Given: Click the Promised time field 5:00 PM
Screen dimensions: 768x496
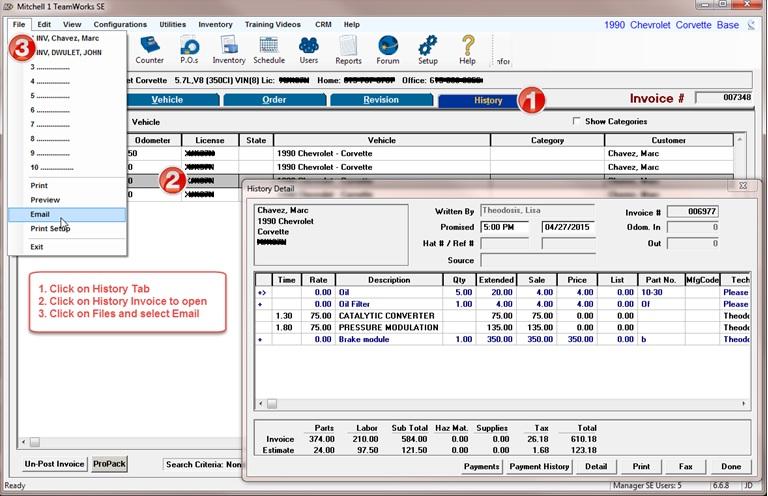Looking at the screenshot, I should coord(504,227).
